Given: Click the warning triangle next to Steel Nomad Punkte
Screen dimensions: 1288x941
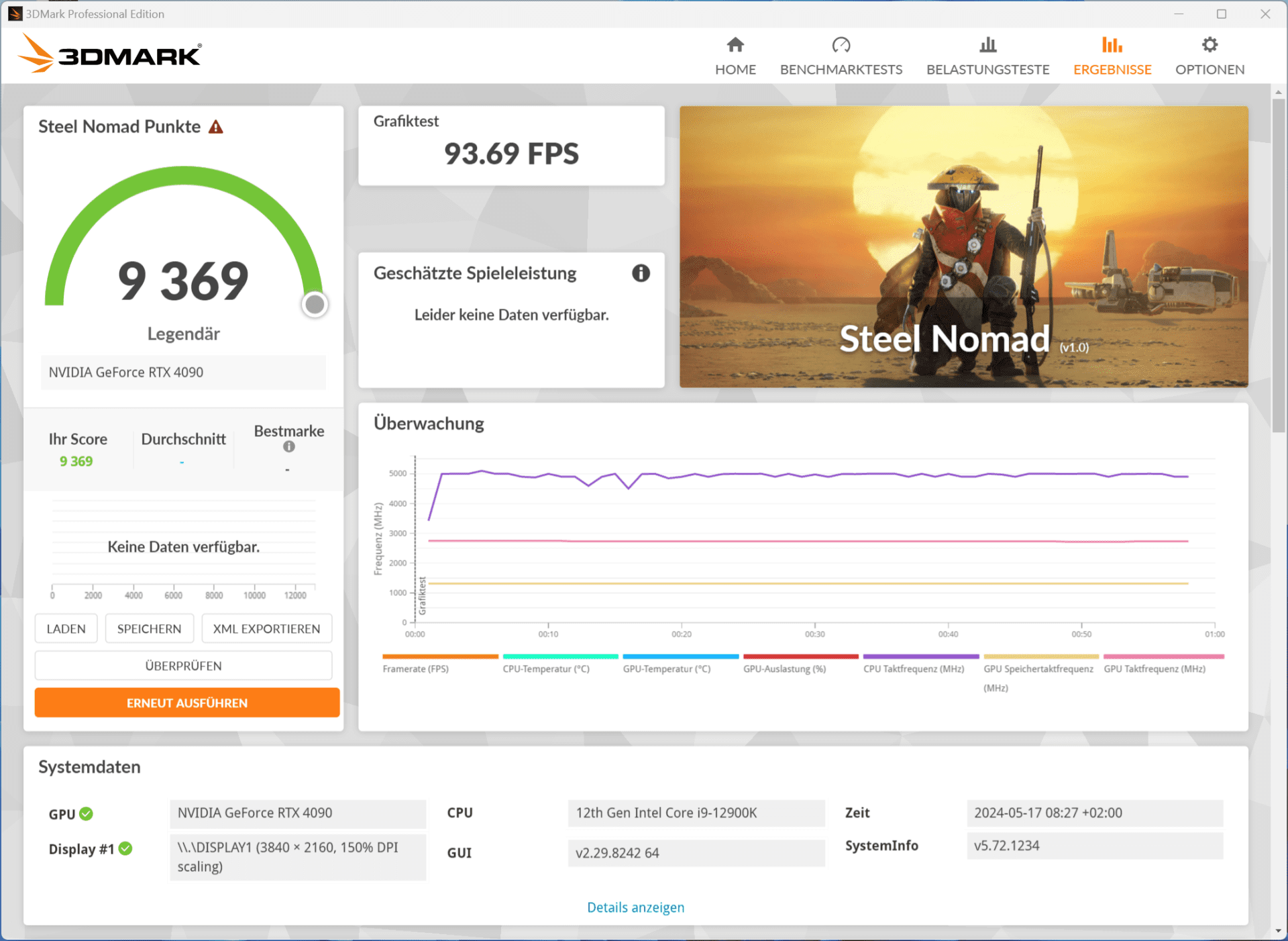Looking at the screenshot, I should point(216,127).
